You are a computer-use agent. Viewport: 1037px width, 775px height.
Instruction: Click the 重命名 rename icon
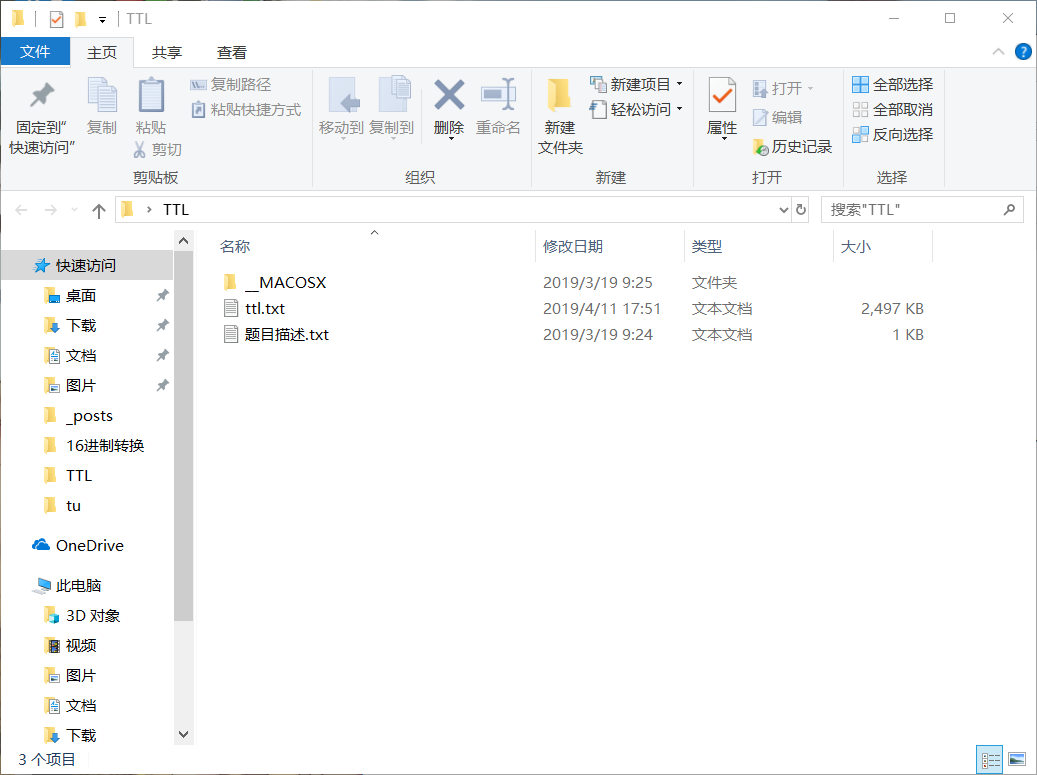point(498,95)
